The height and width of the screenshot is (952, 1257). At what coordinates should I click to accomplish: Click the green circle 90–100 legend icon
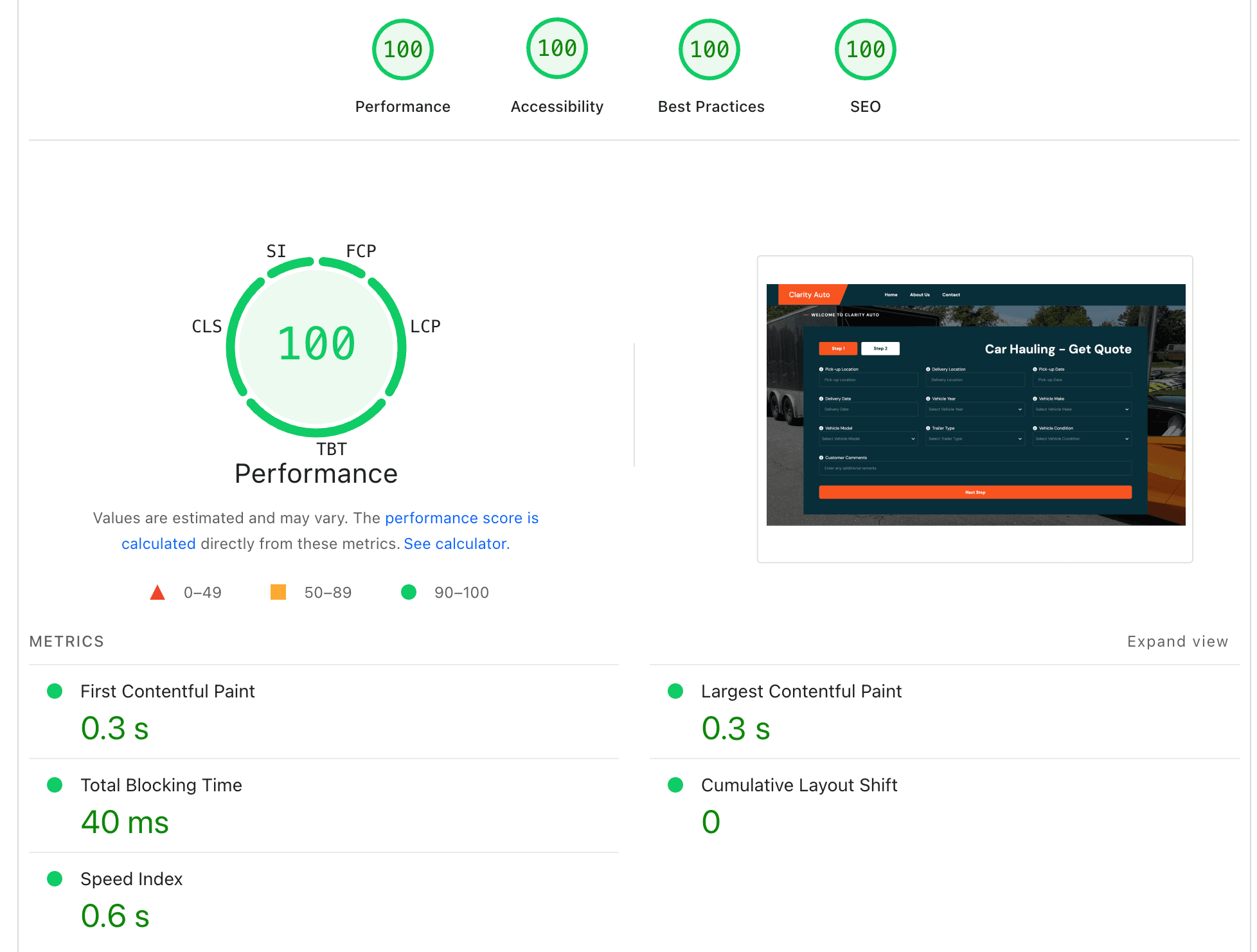coord(409,592)
